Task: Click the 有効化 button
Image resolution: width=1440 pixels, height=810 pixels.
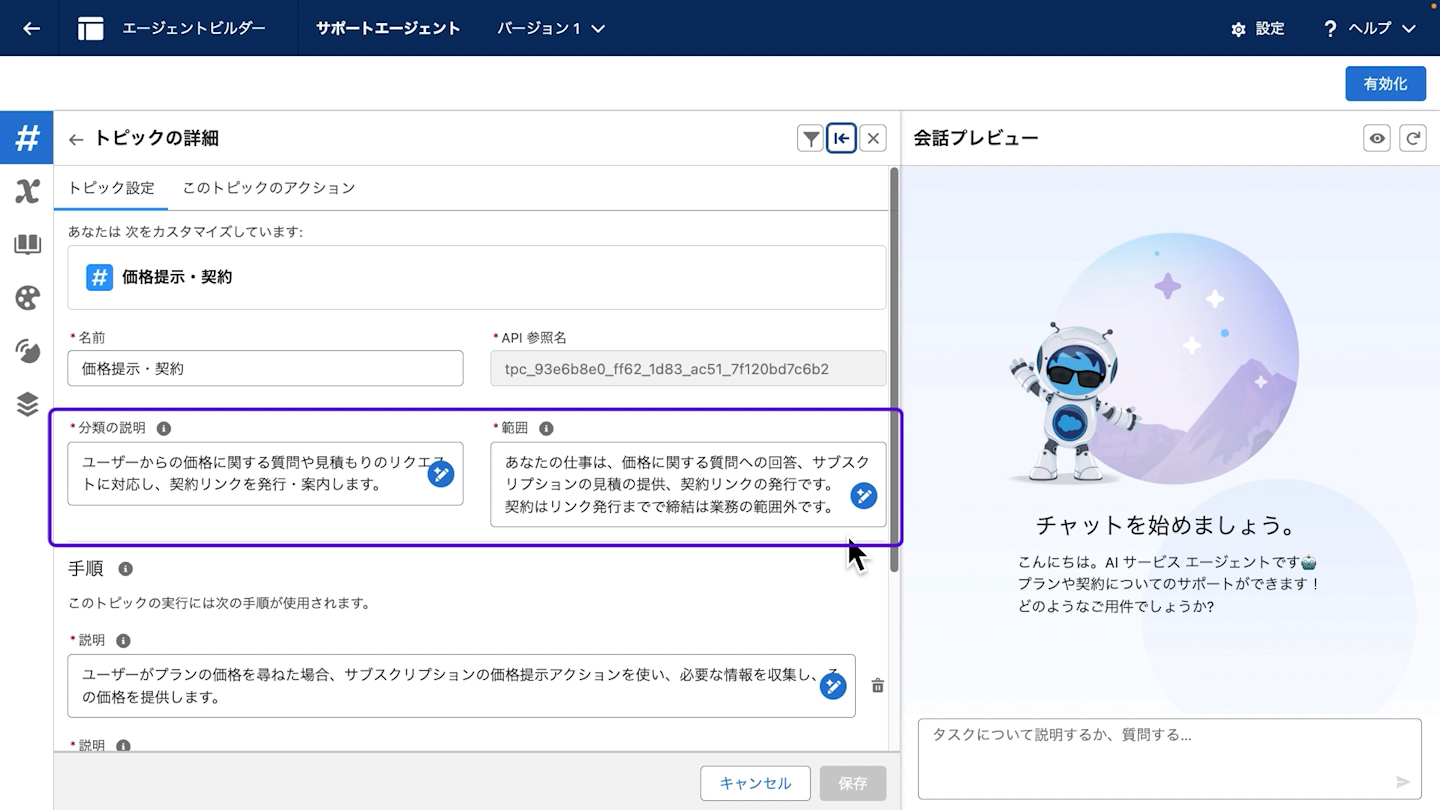Action: [1385, 84]
